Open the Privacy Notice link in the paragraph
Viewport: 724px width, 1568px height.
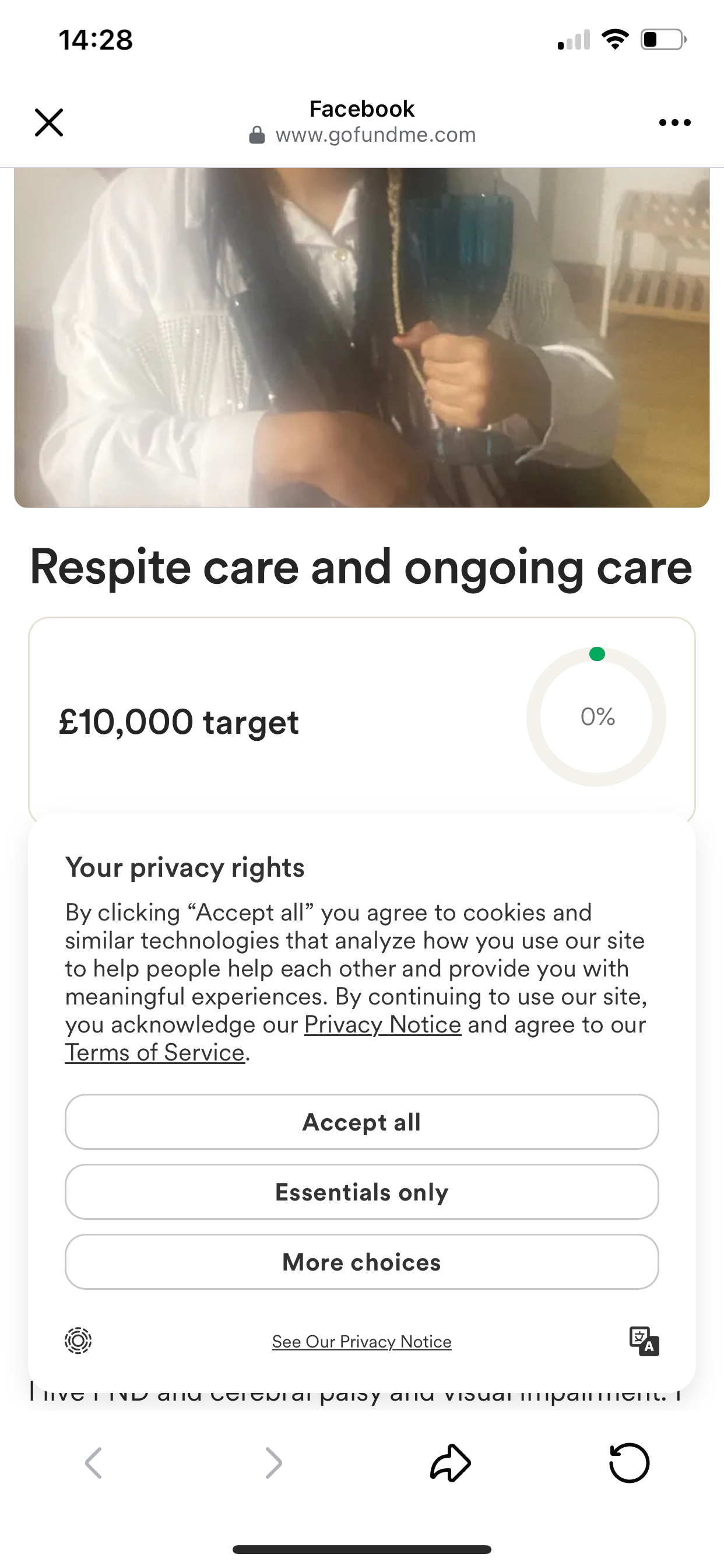[x=382, y=1024]
